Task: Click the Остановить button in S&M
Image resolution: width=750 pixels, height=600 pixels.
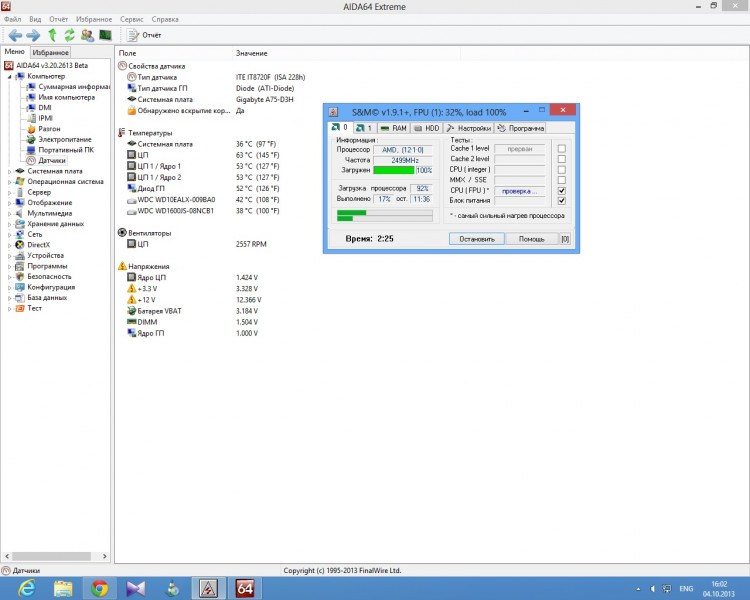Action: tap(476, 239)
